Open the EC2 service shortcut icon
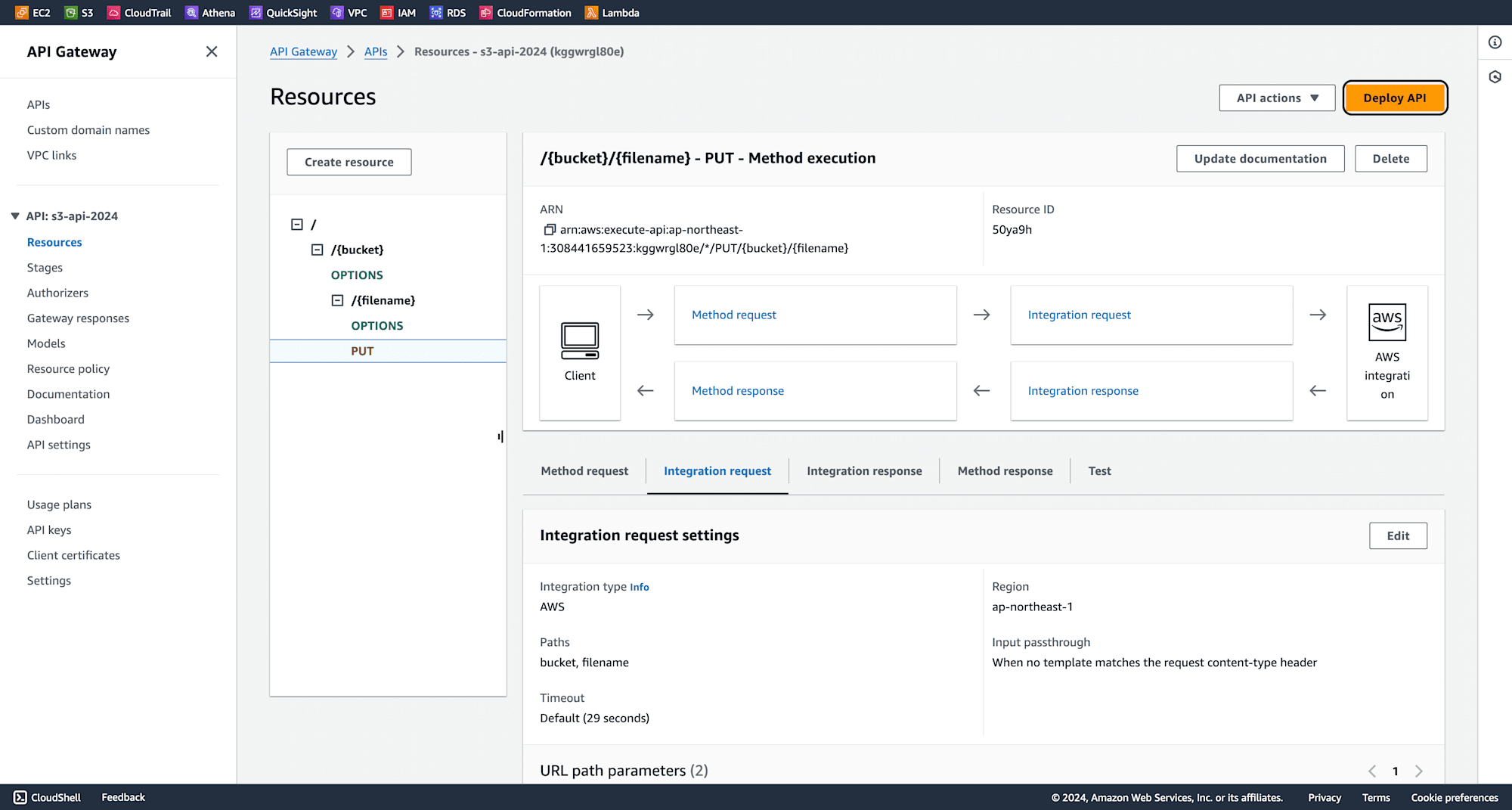This screenshot has width=1512, height=810. [22, 13]
